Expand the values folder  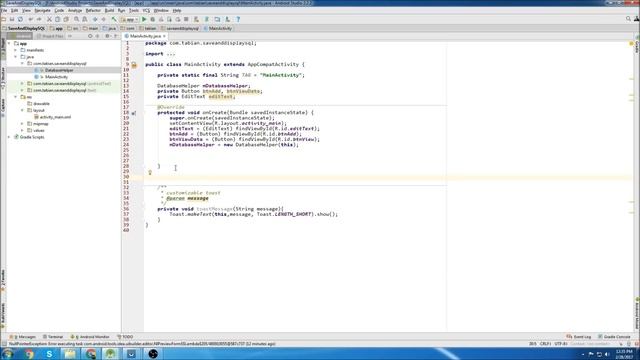(22, 130)
